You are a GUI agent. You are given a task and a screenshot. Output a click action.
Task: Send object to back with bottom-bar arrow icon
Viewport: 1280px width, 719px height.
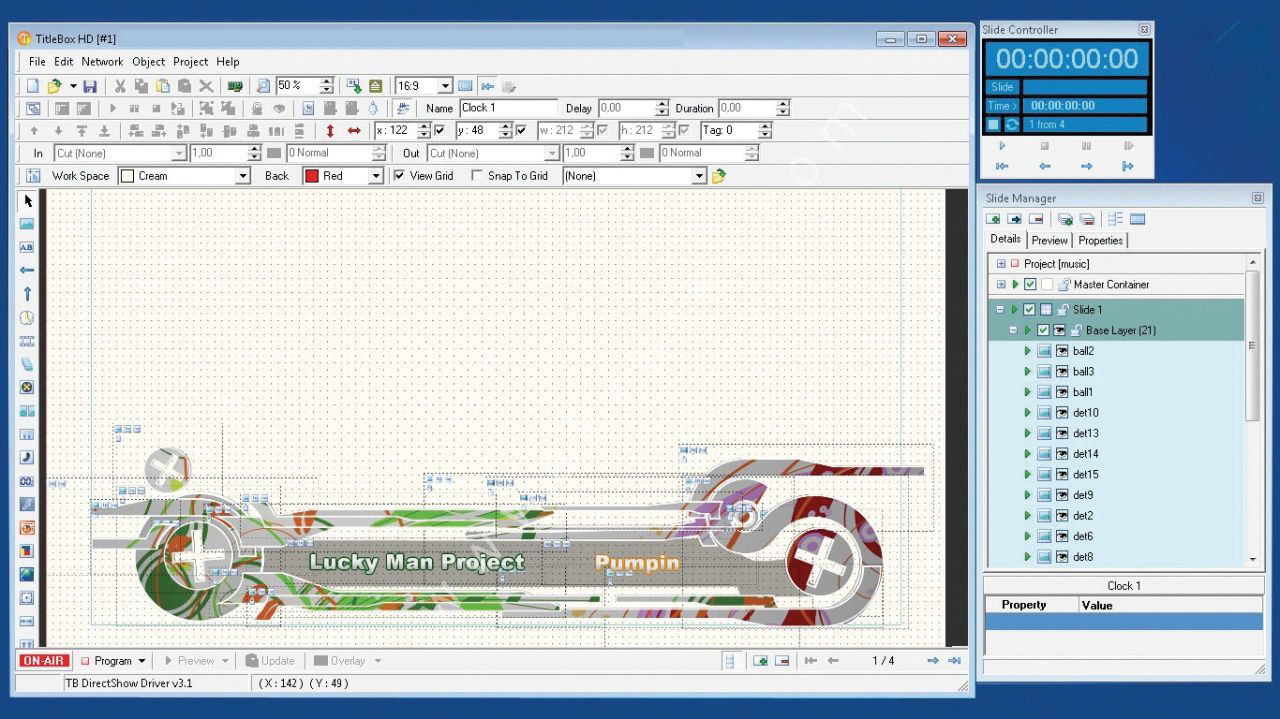click(x=104, y=131)
